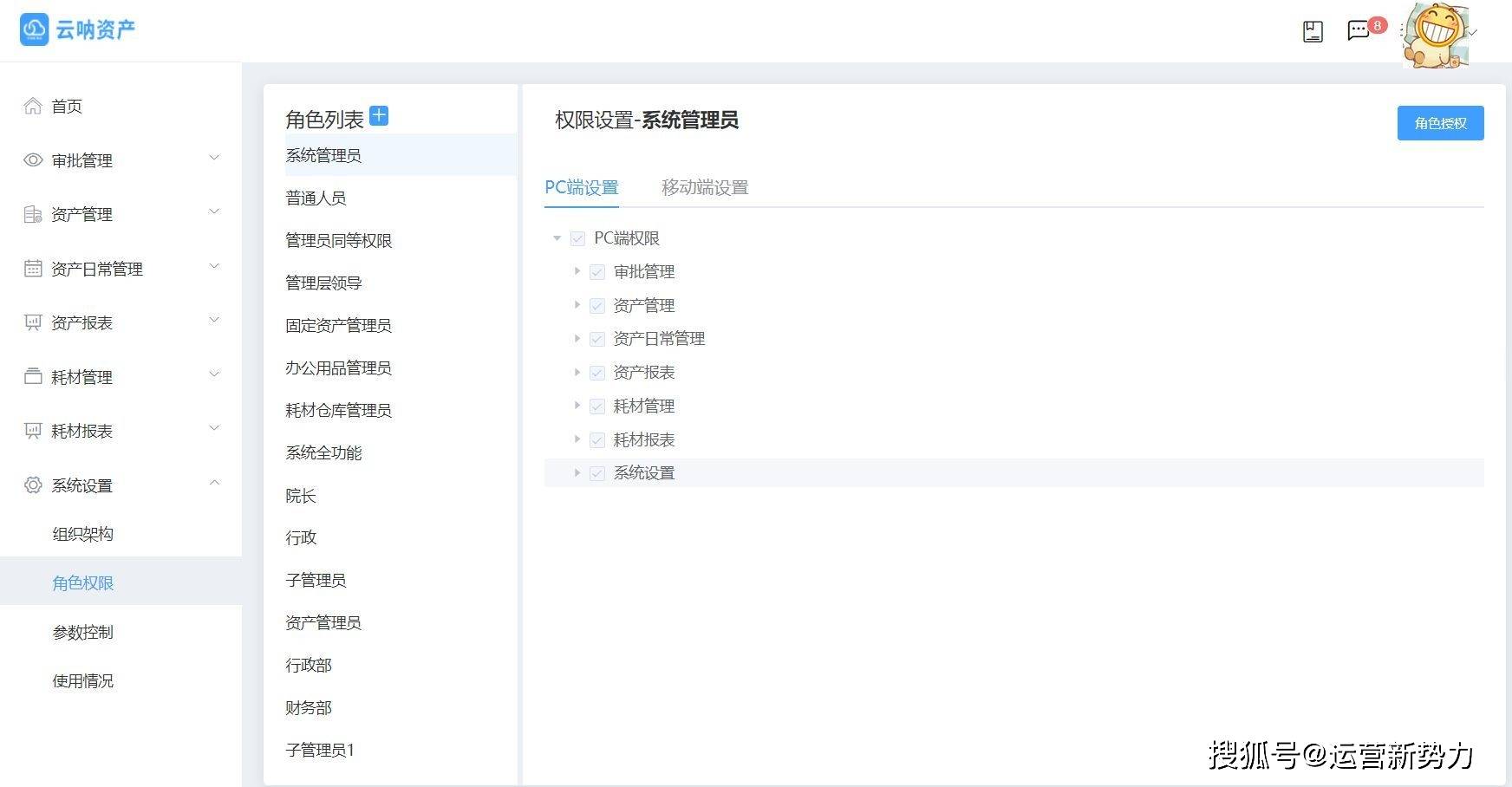Screen dimensions: 1512x787
Task: Expand the 资产管理 permission tree node
Action: point(577,305)
